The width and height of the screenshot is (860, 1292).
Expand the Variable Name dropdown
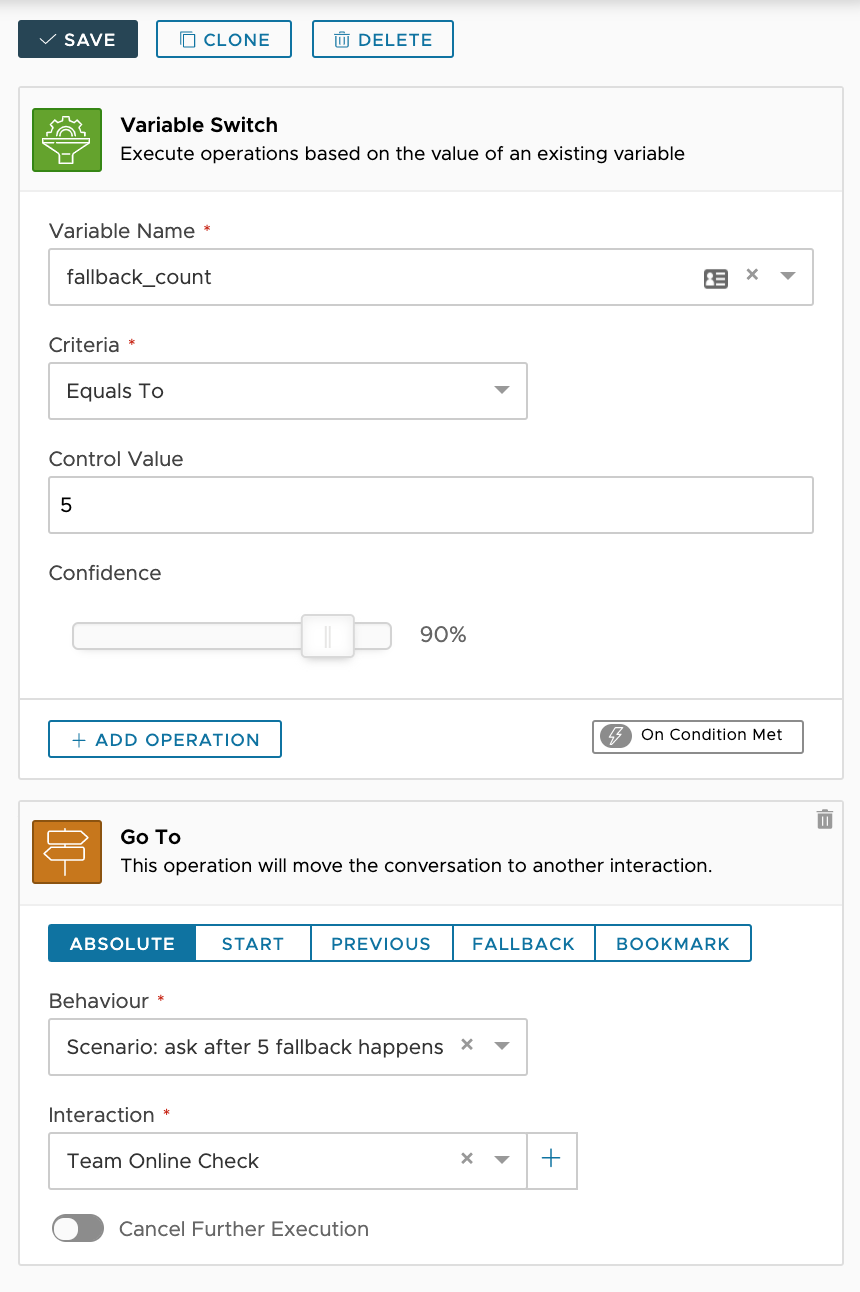click(787, 277)
